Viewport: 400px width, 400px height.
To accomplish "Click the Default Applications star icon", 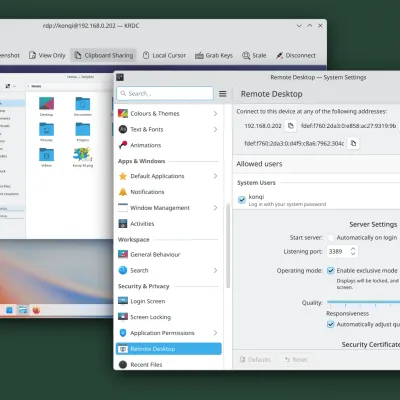I will click(123, 176).
